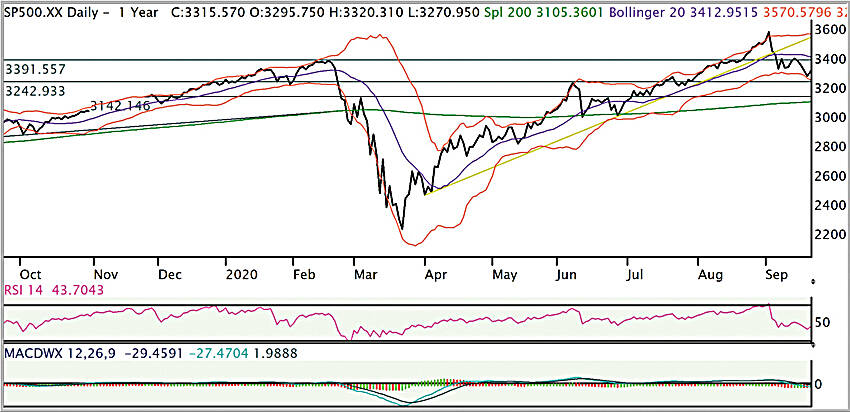Image resolution: width=850 pixels, height=412 pixels.
Task: Click the MACD value '-29.4591'
Action: (x=154, y=354)
